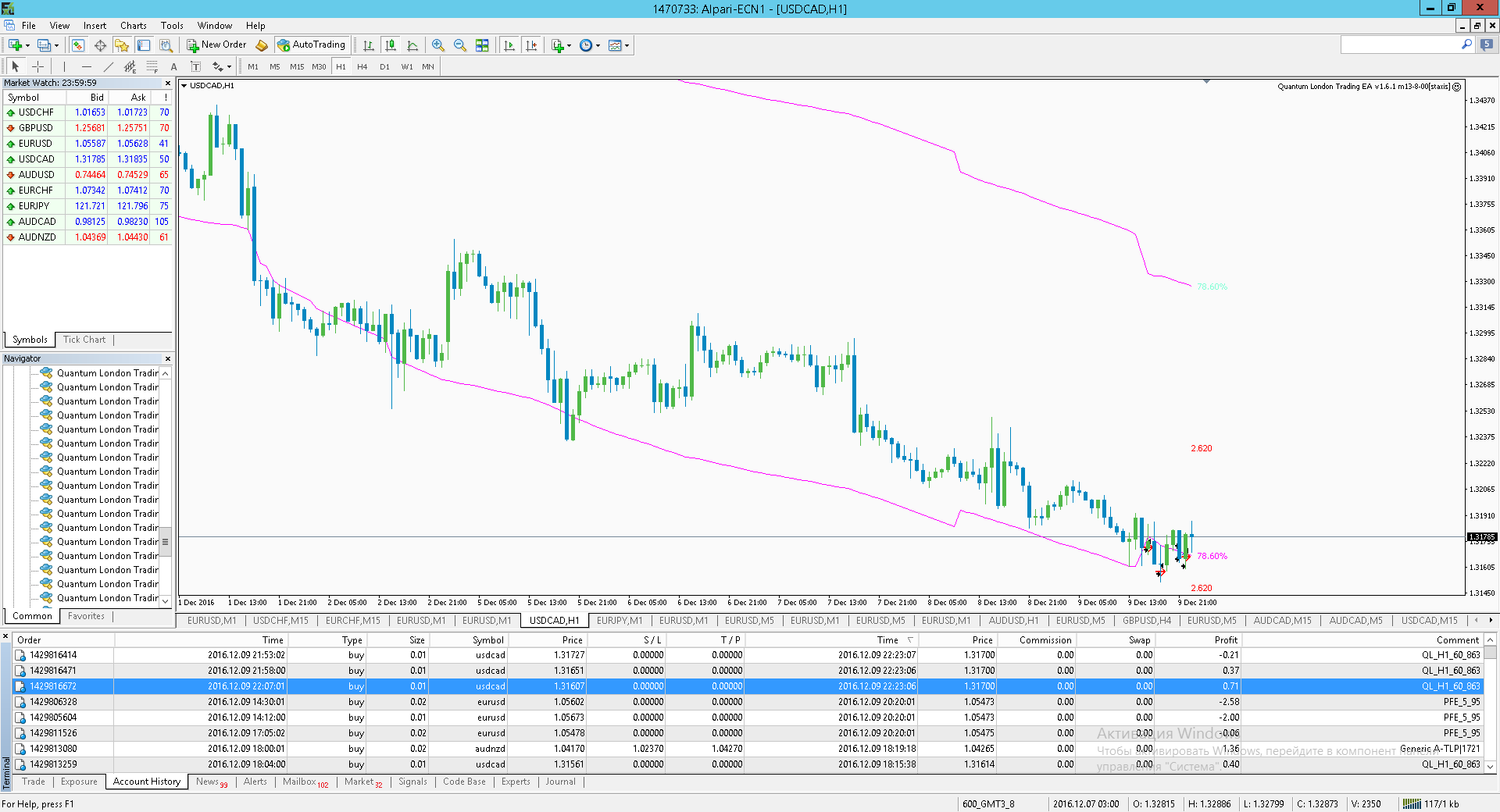Switch chart to line chart mode
The image size is (1500, 812).
click(412, 45)
